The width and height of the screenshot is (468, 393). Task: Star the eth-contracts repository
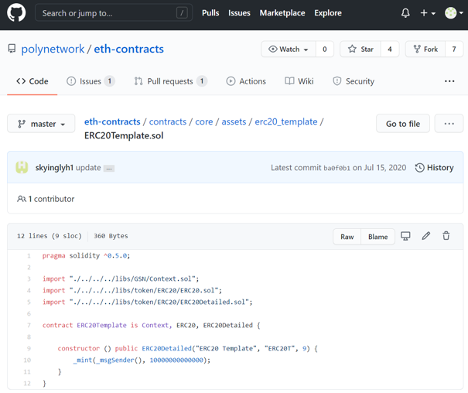(360, 49)
